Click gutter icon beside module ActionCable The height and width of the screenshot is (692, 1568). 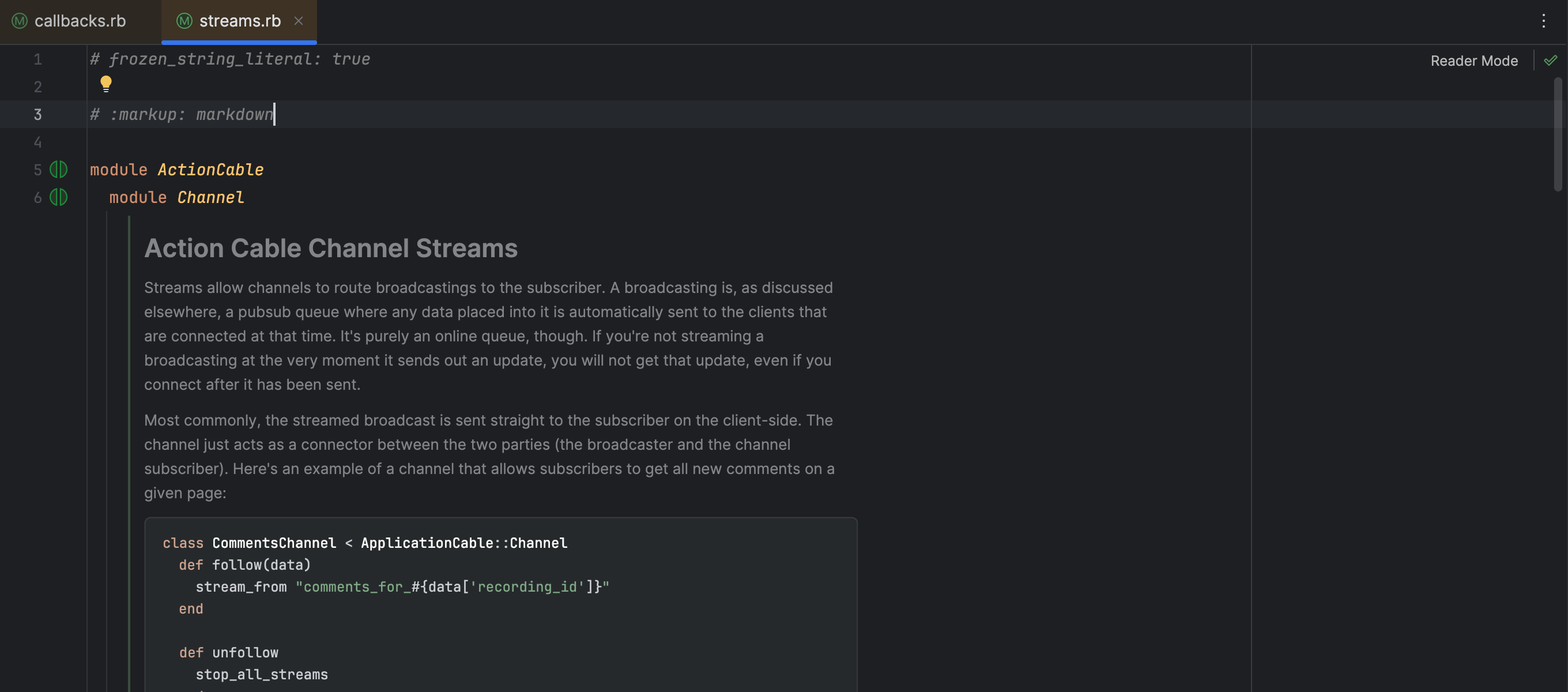click(x=58, y=170)
